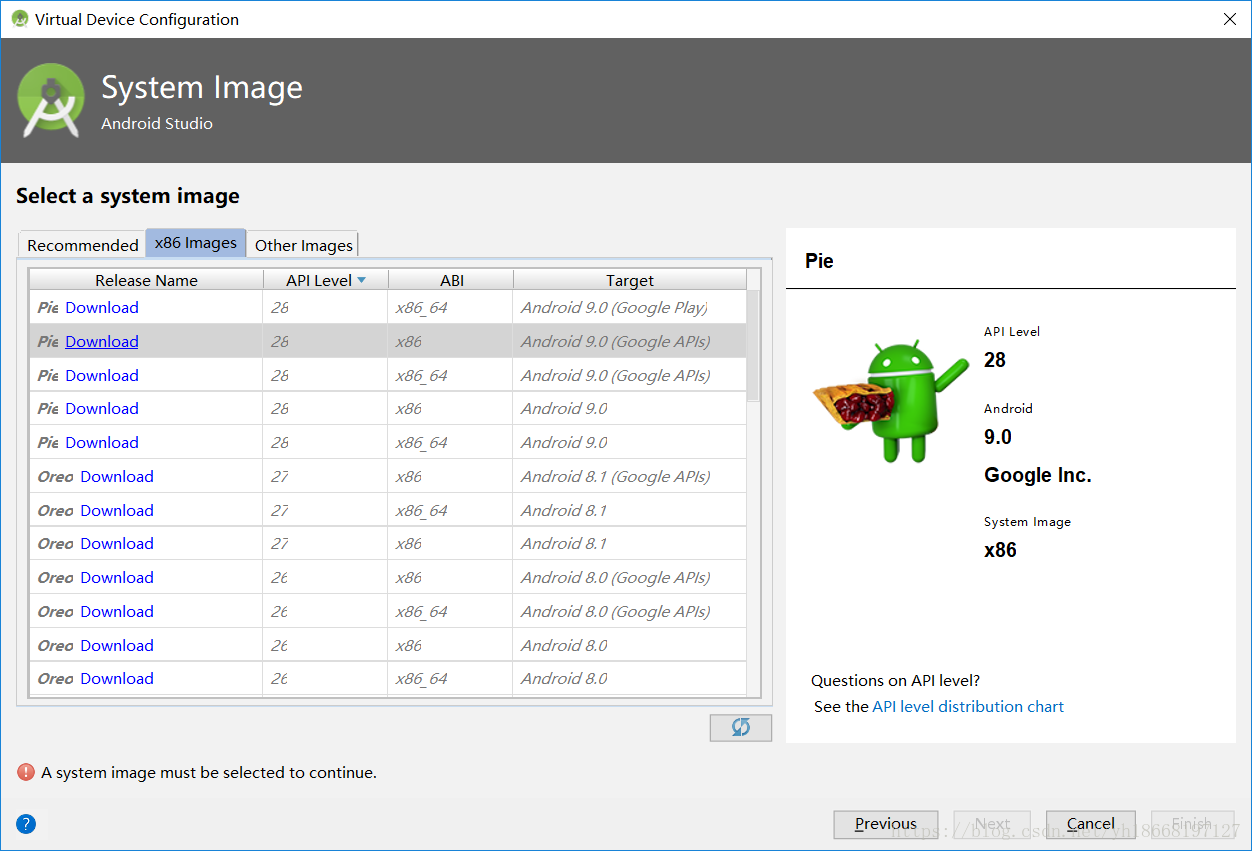Click the 'Select a system image' heading

(128, 196)
